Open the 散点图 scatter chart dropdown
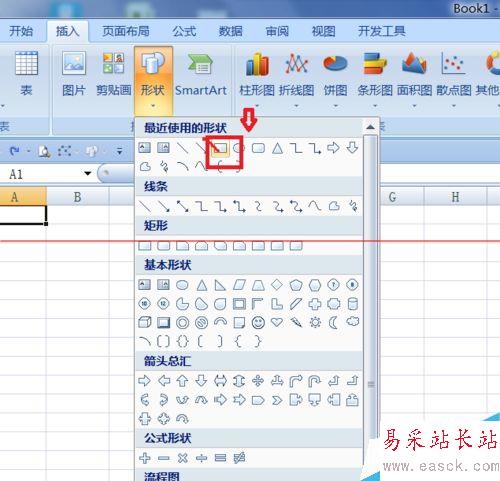The image size is (500, 481). 454,80
